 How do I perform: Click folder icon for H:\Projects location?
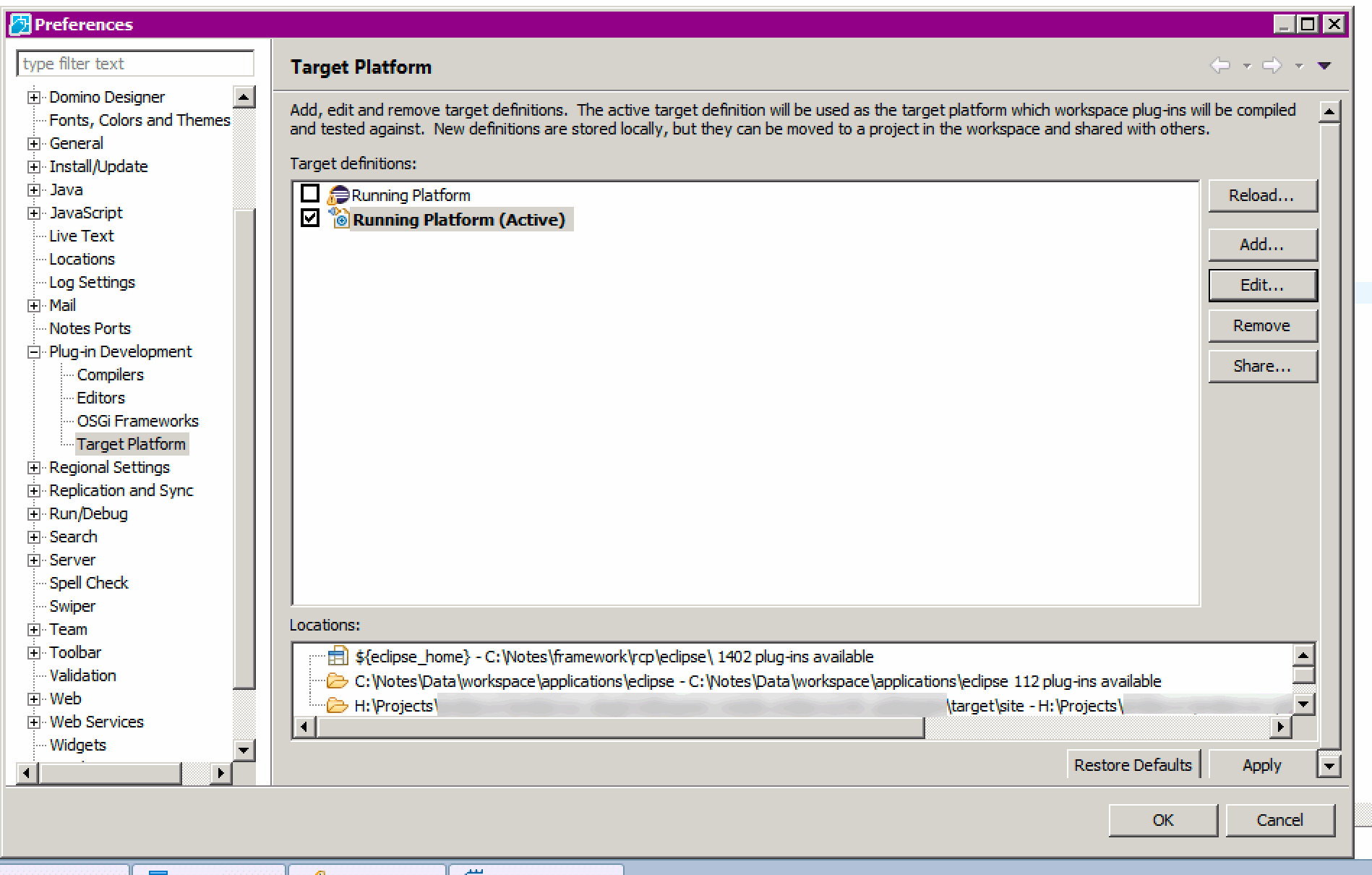pos(337,706)
